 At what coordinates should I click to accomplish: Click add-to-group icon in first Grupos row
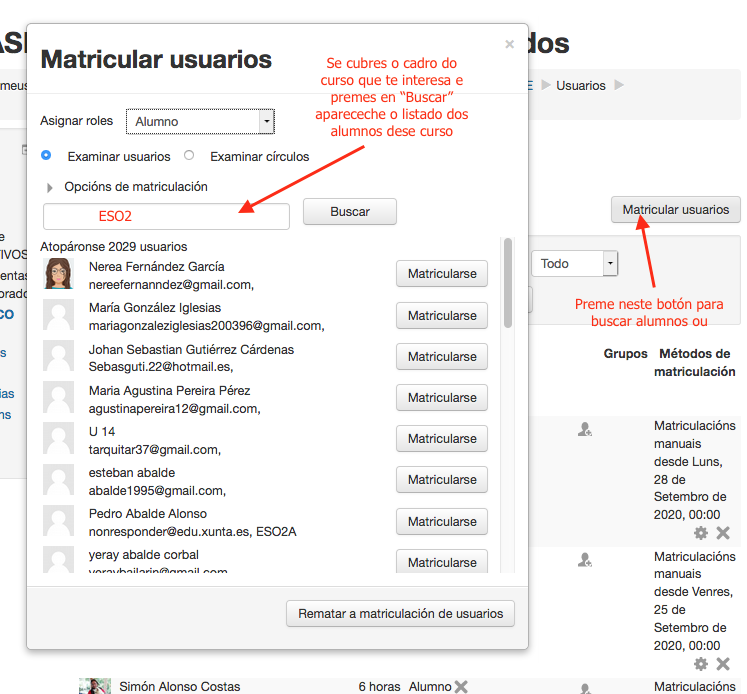585,429
